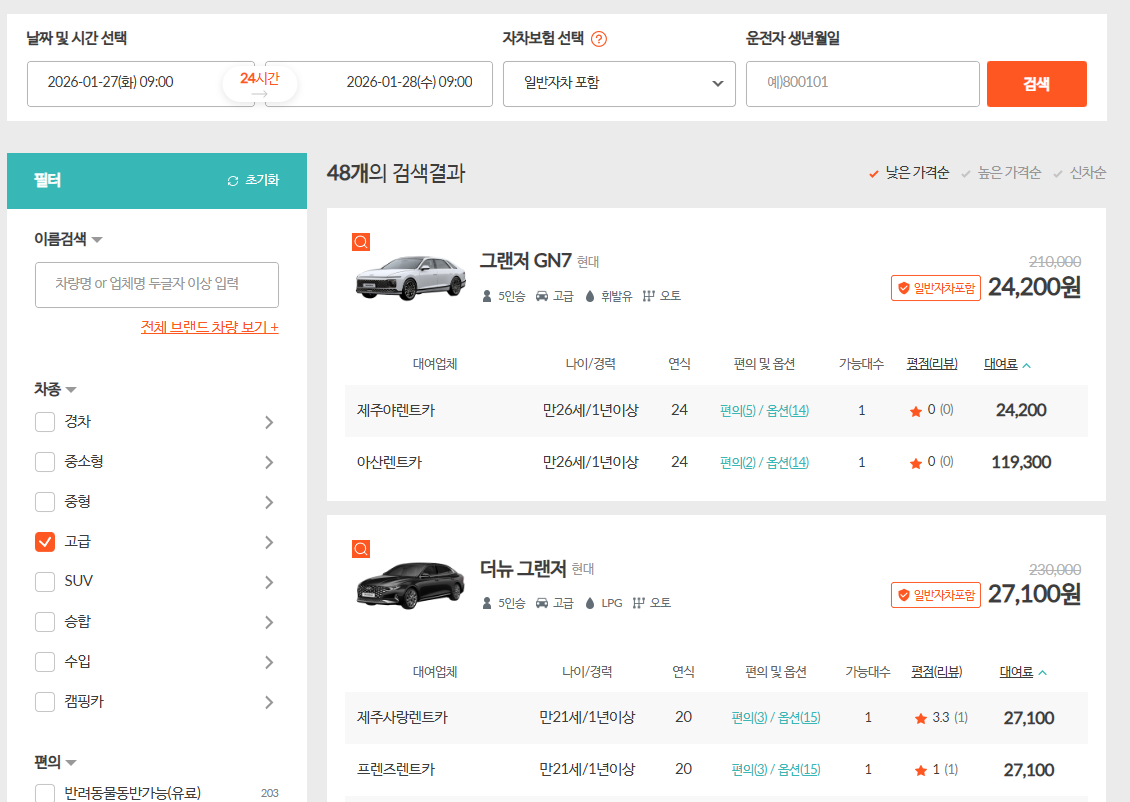Click the magnifier icon on 그랜저 GN7 card

(361, 242)
